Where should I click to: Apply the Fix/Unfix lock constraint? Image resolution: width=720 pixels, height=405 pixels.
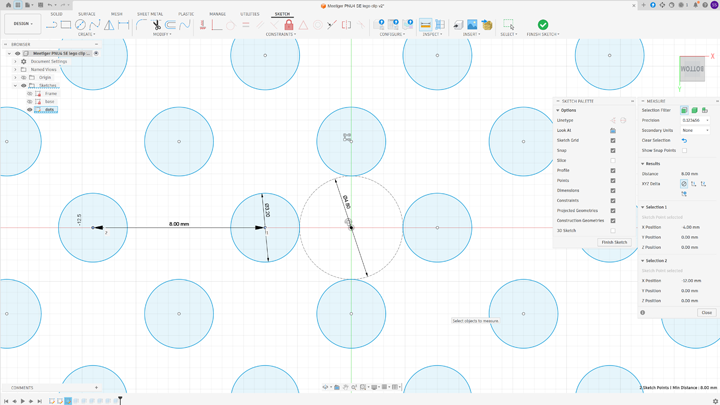(x=289, y=25)
